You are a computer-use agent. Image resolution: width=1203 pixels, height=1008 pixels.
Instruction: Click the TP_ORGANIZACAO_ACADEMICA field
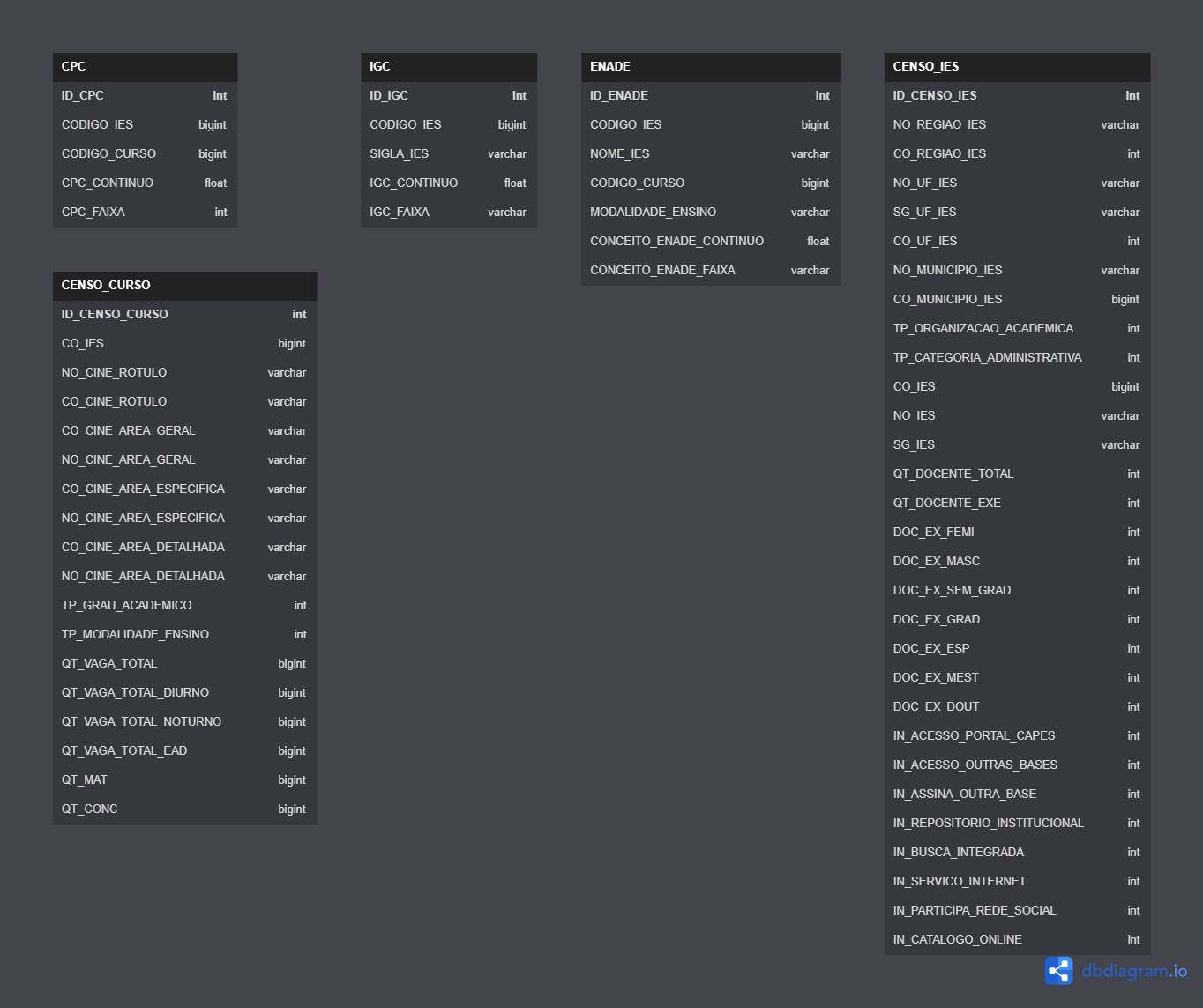[x=1018, y=329]
